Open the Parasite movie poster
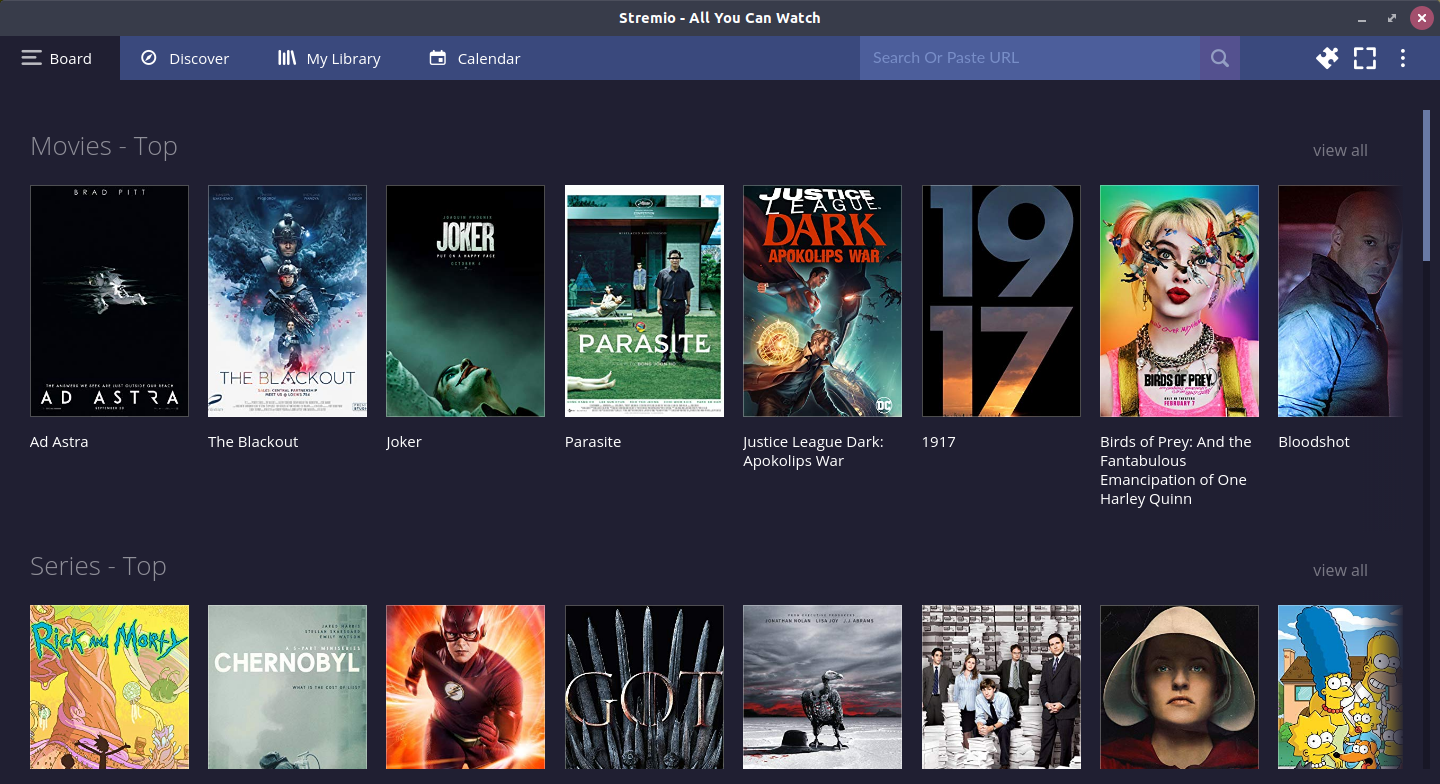 644,301
